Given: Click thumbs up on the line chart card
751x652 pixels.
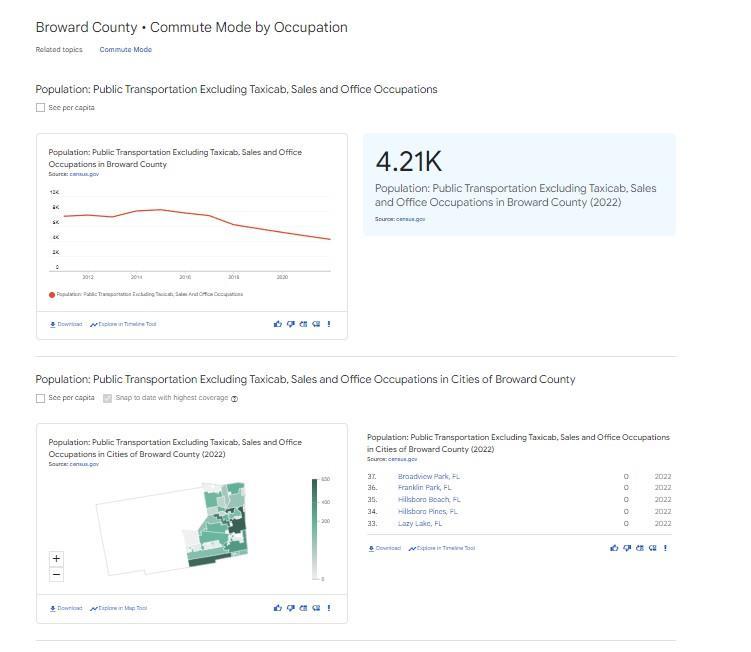Looking at the screenshot, I should pos(278,324).
